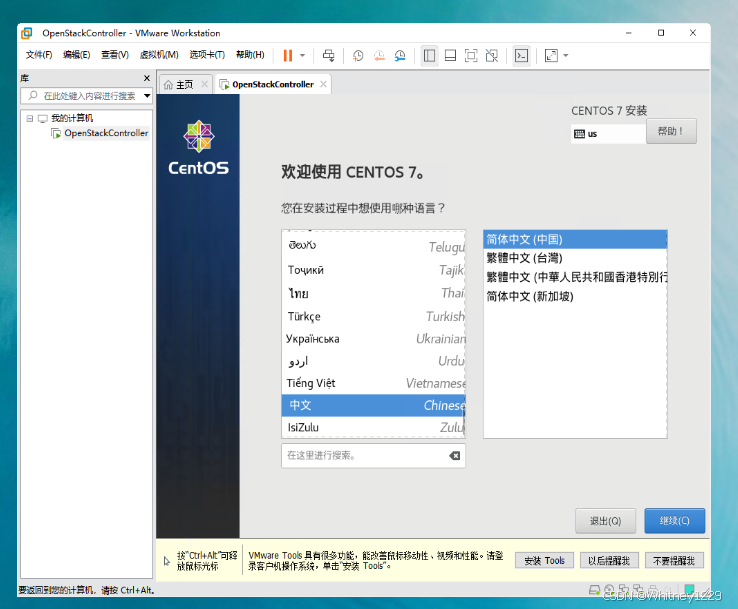Toggle the thumbnail bar view icon
This screenshot has width=738, height=609.
tap(450, 56)
